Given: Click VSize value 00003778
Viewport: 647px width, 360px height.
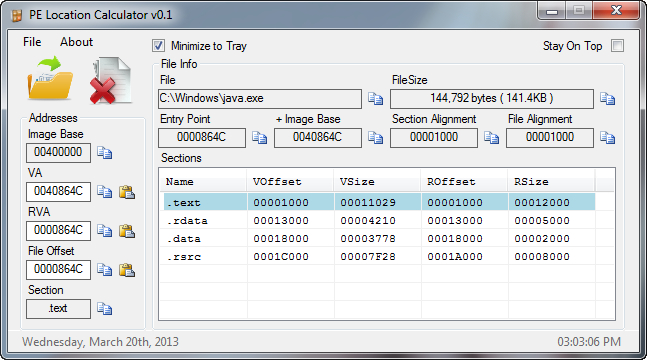Looking at the screenshot, I should click(x=368, y=239).
